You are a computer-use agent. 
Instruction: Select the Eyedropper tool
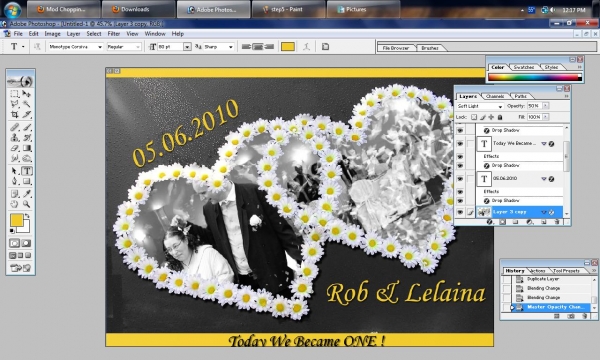click(26, 194)
